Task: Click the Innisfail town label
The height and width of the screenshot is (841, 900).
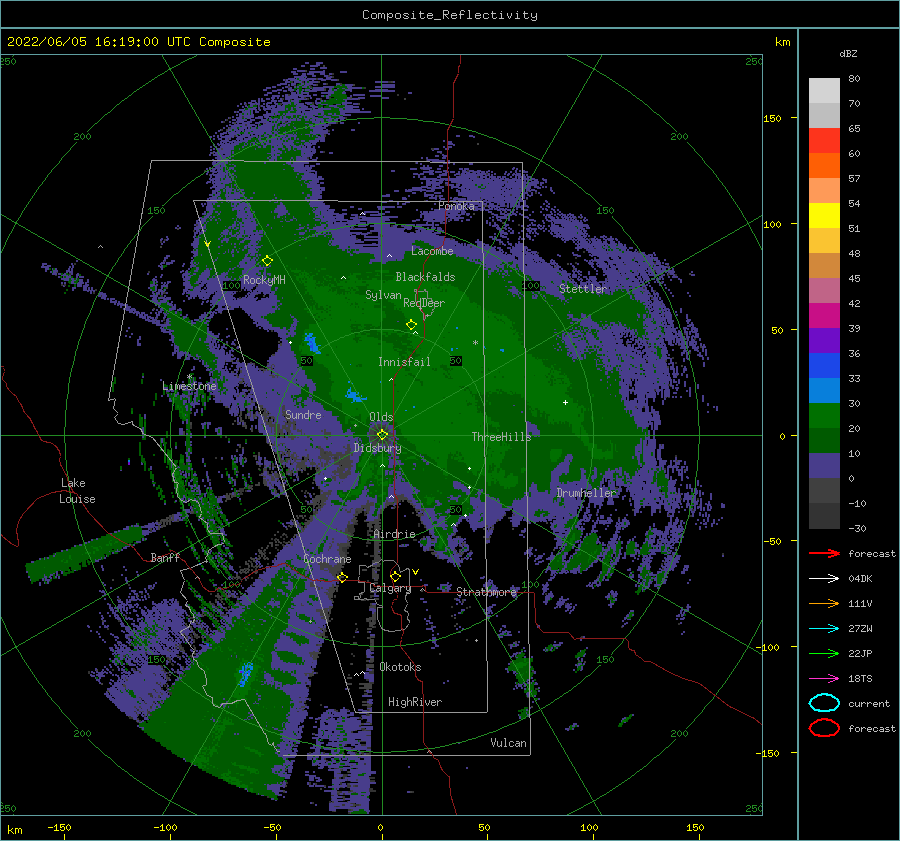Action: [404, 362]
